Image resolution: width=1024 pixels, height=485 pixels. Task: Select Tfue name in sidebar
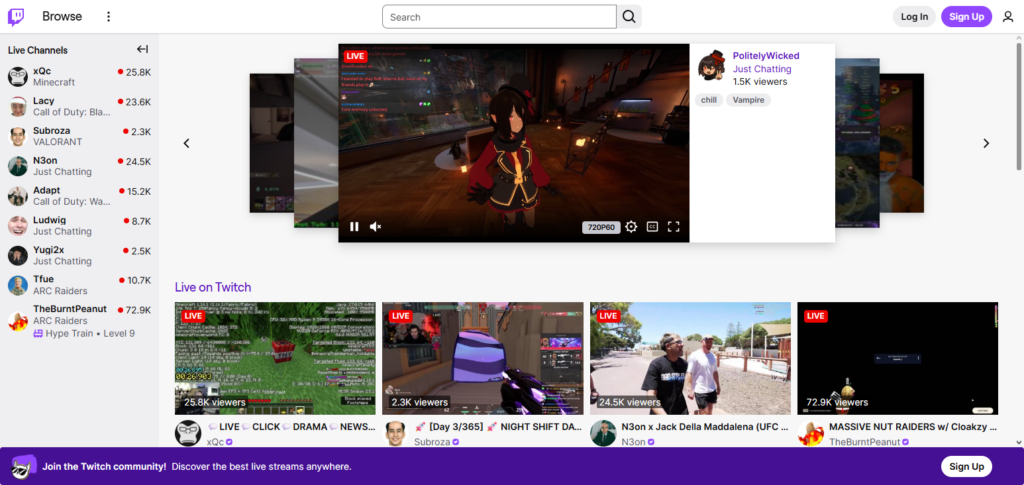point(43,279)
